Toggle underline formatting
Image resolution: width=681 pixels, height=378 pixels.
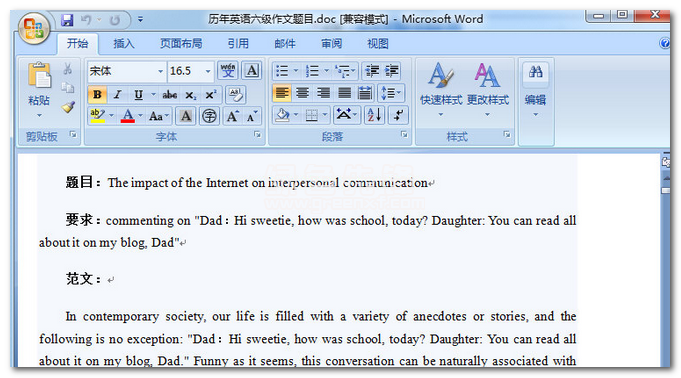coord(138,95)
